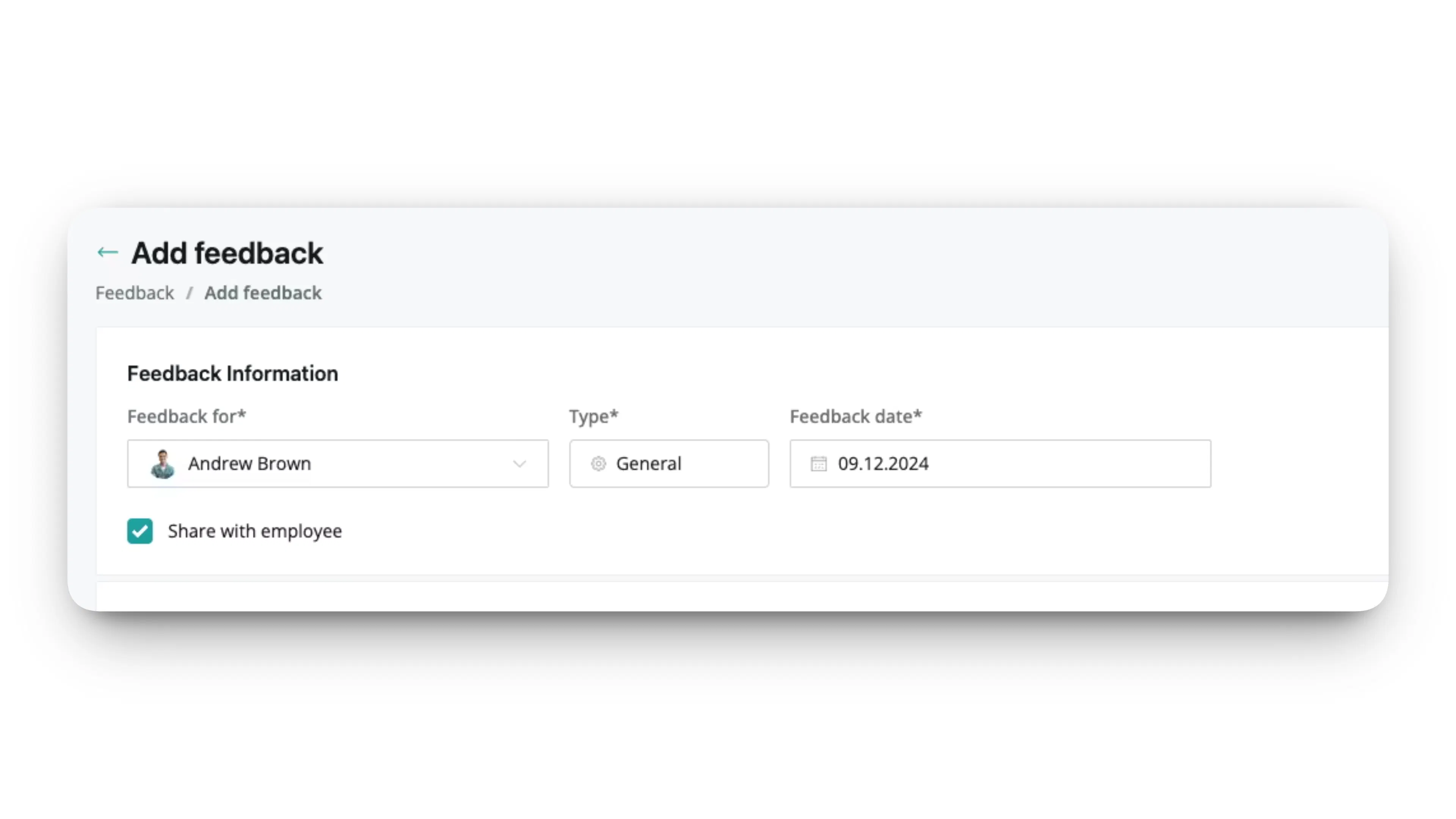Go to Feedback in the breadcrumb
The image size is (1456, 819).
tap(135, 293)
